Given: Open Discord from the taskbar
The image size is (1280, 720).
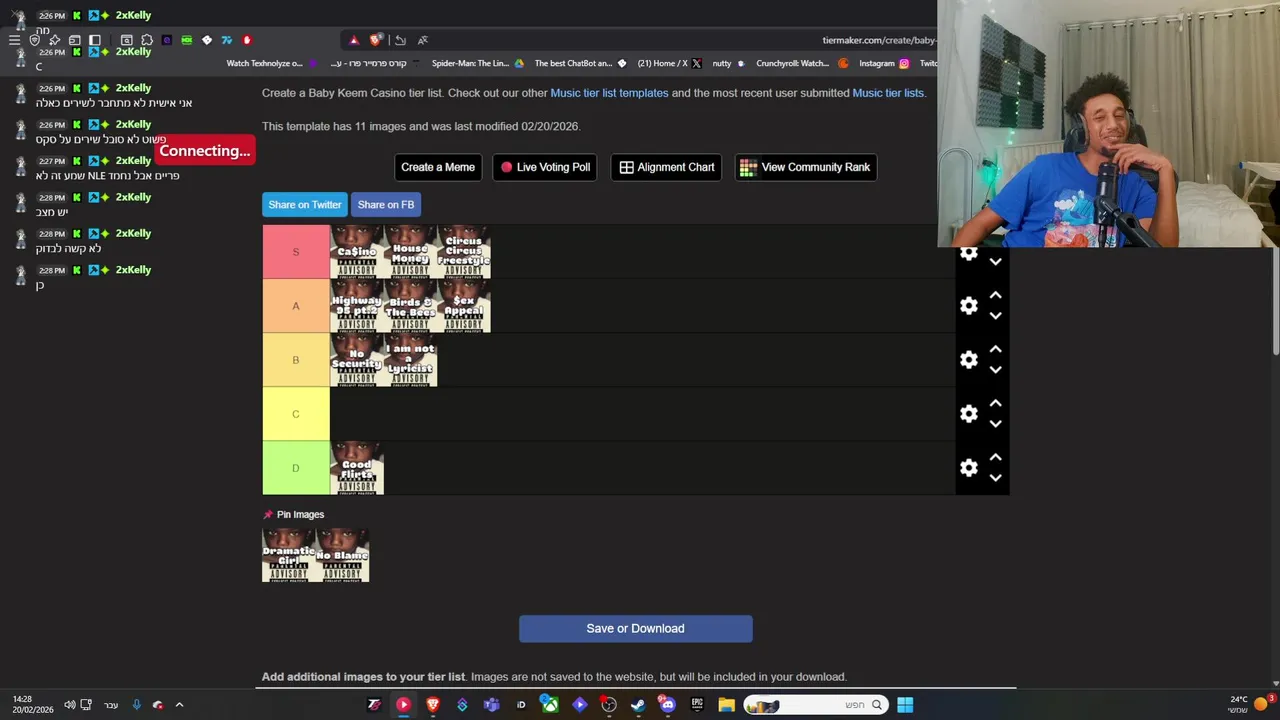Looking at the screenshot, I should 667,705.
